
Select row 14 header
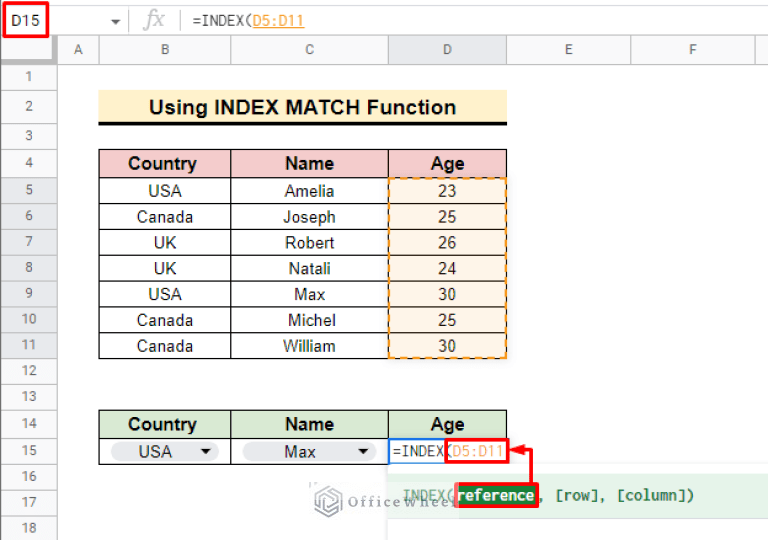point(29,423)
